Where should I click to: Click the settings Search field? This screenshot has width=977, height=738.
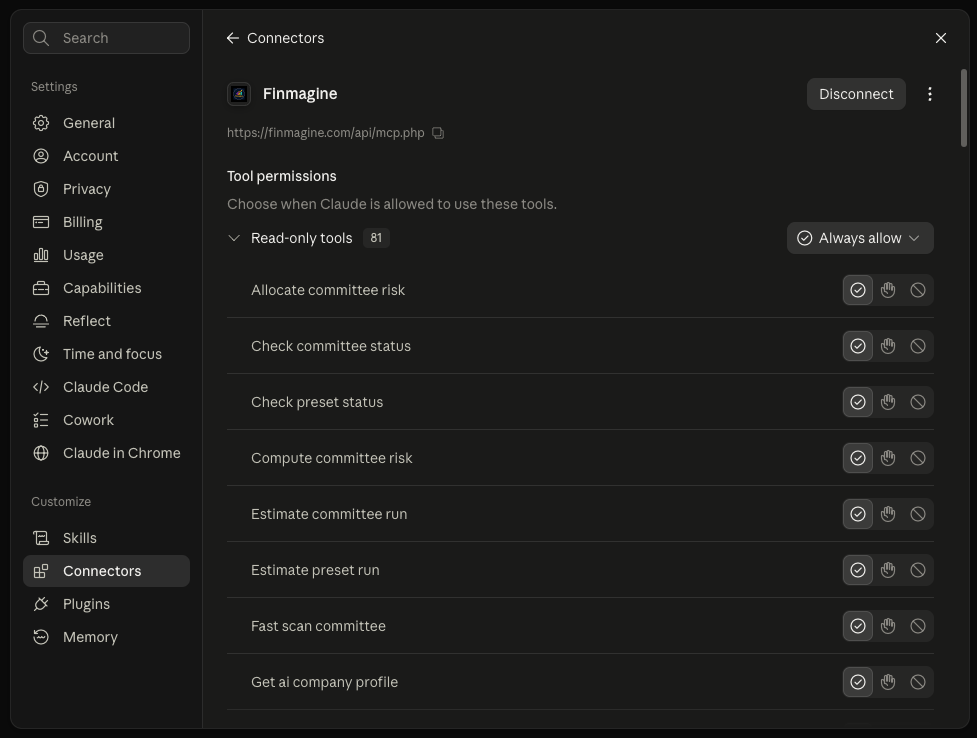(x=107, y=38)
